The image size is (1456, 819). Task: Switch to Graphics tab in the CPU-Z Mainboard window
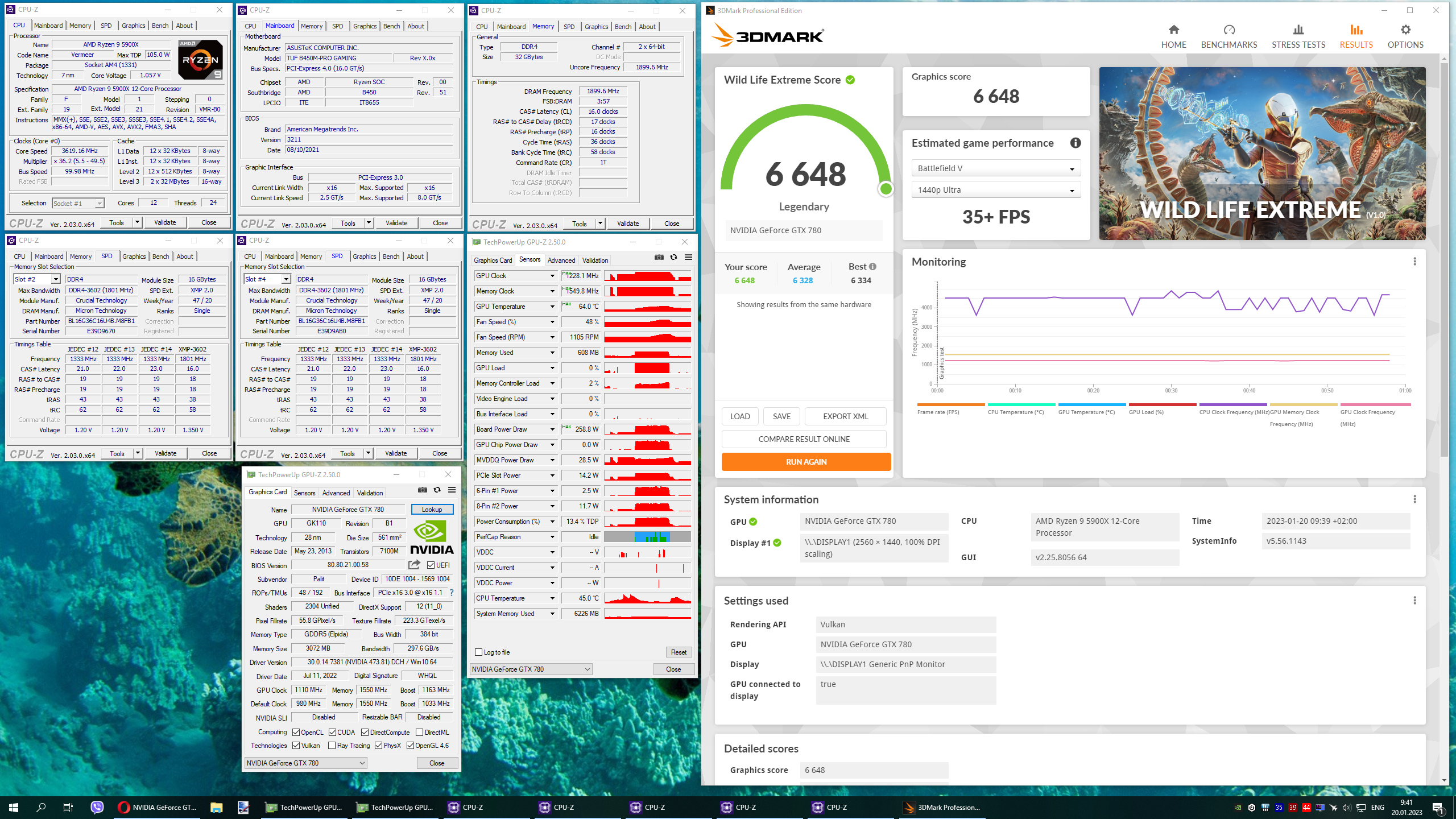pos(365,26)
